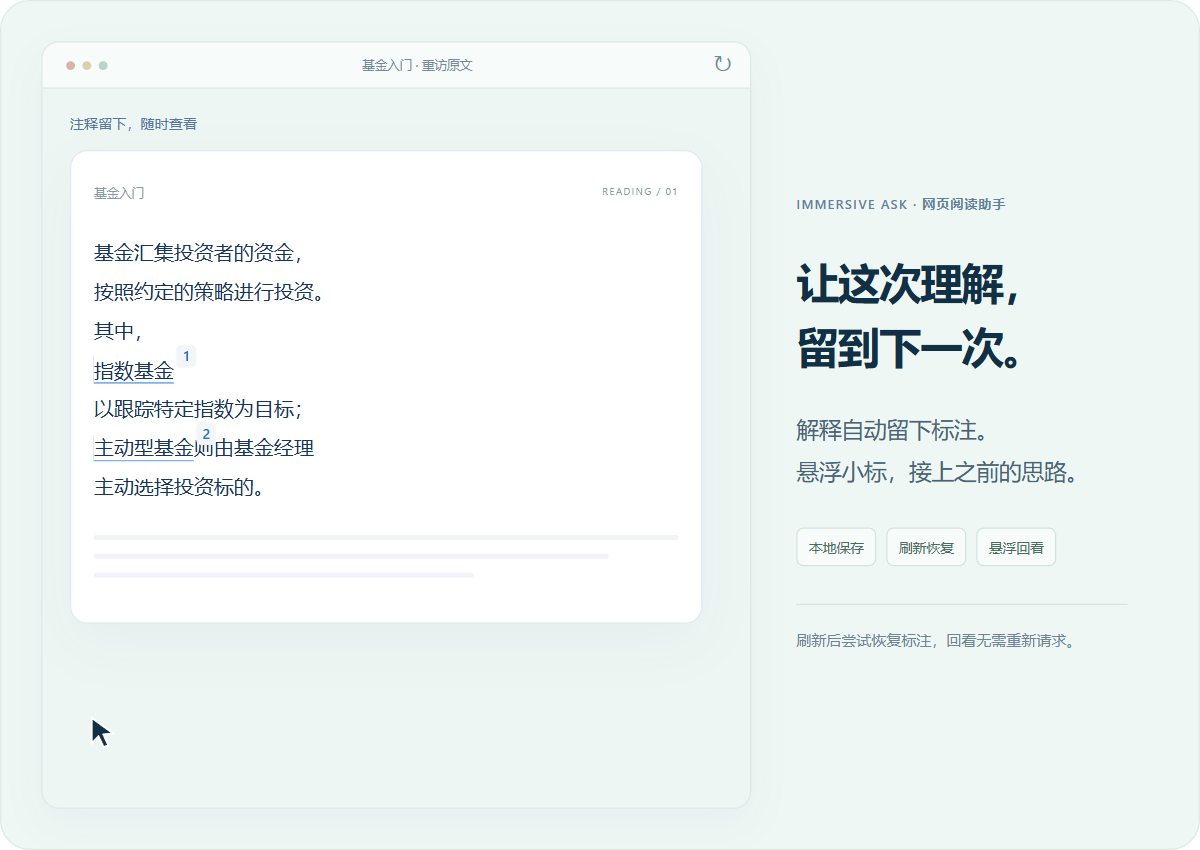The height and width of the screenshot is (850, 1200).
Task: Click the refresh icon in mock browser bar
Action: (x=722, y=64)
